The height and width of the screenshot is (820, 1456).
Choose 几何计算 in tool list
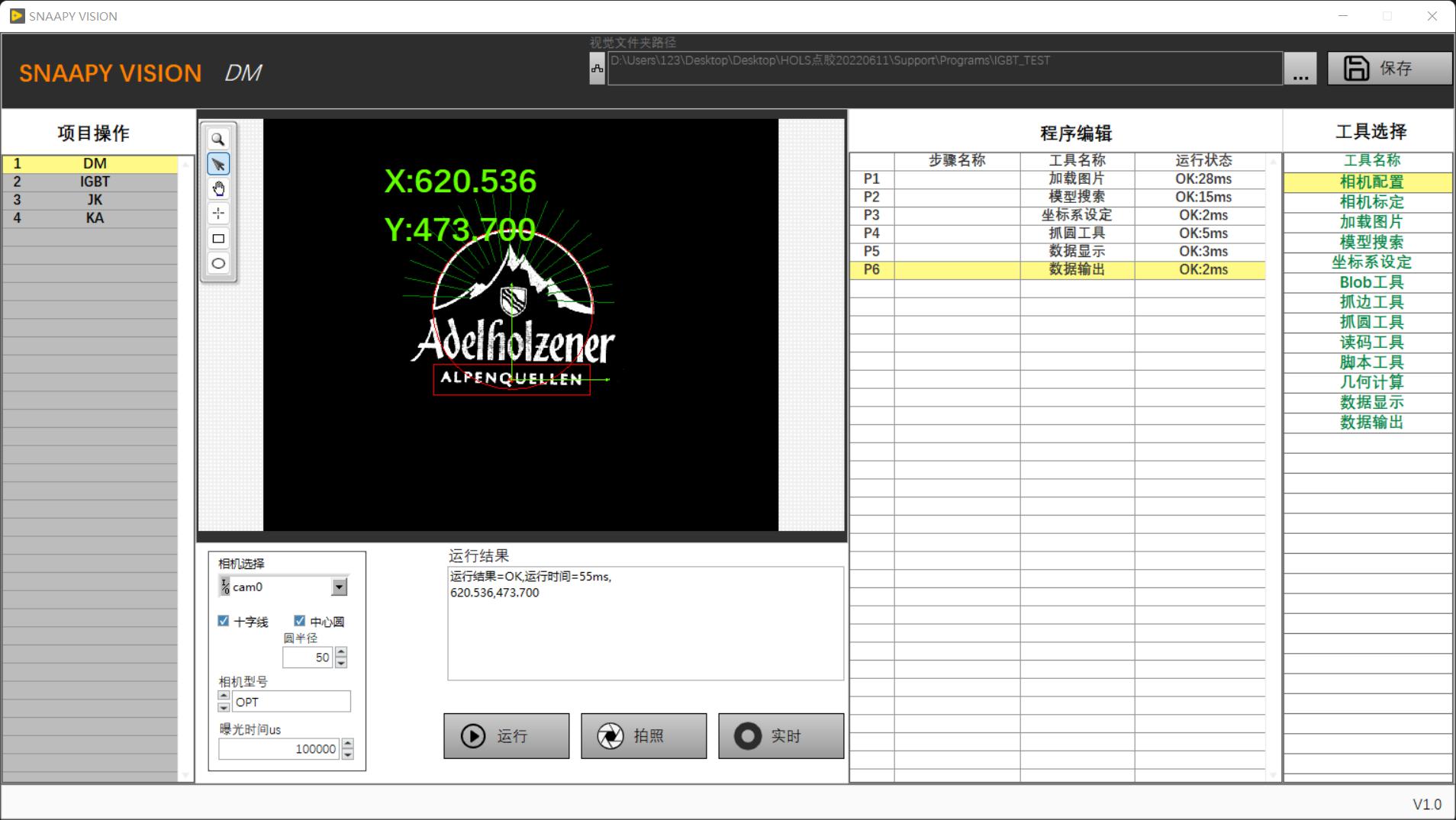pyautogui.click(x=1368, y=382)
